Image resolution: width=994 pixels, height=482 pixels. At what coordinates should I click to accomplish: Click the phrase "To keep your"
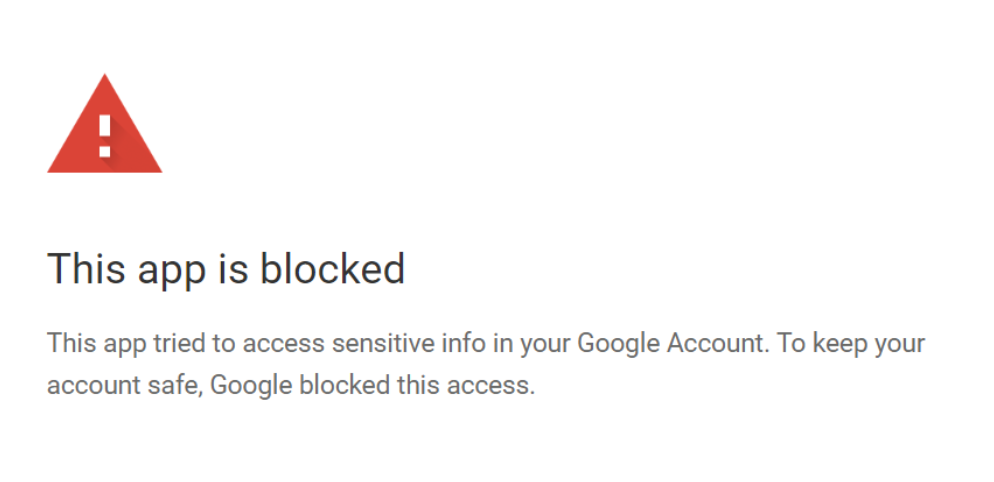(x=851, y=344)
